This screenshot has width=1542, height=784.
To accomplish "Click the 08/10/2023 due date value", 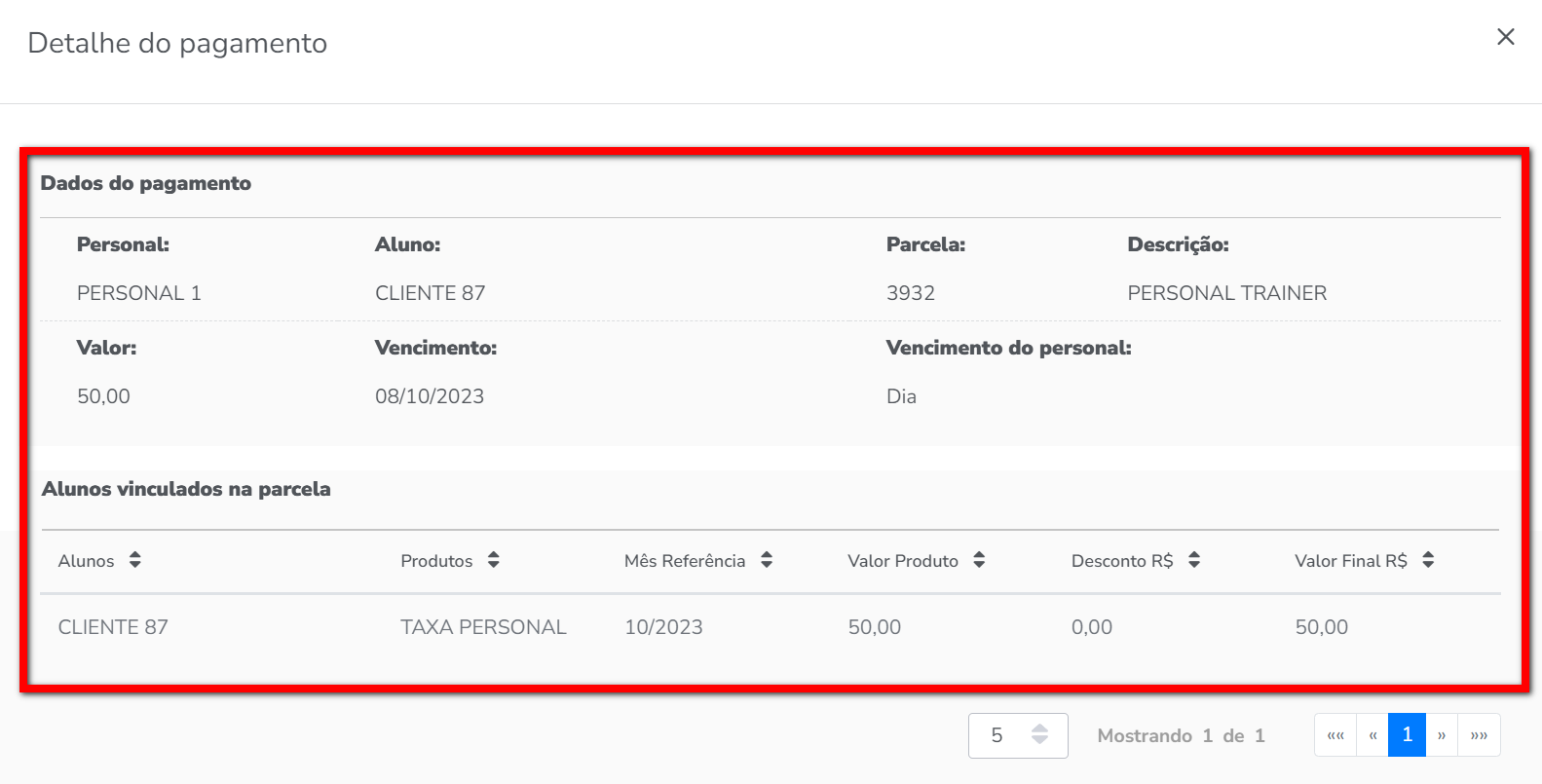I will coord(430,396).
